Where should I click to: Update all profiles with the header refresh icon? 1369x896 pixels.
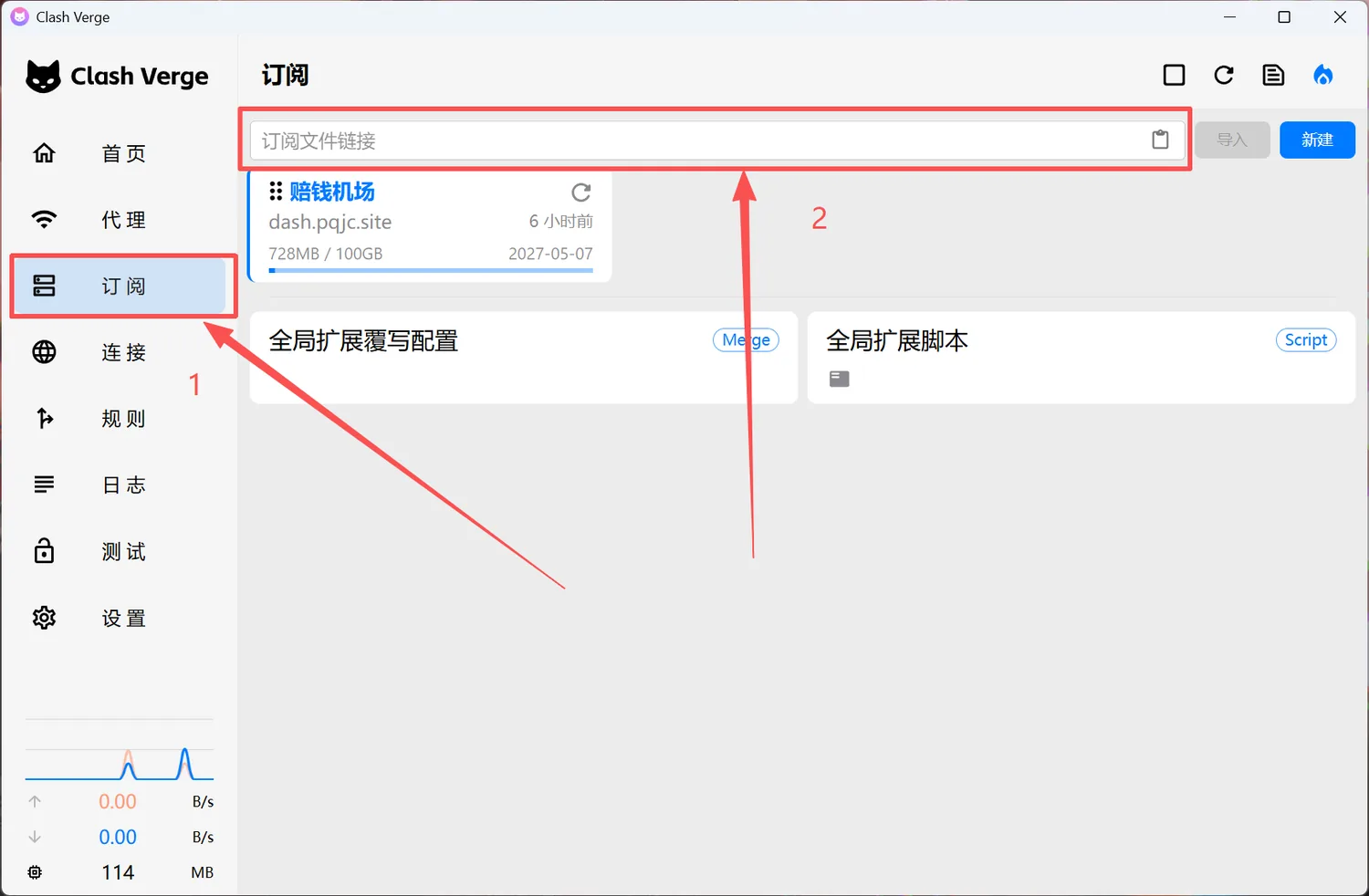(x=1224, y=75)
